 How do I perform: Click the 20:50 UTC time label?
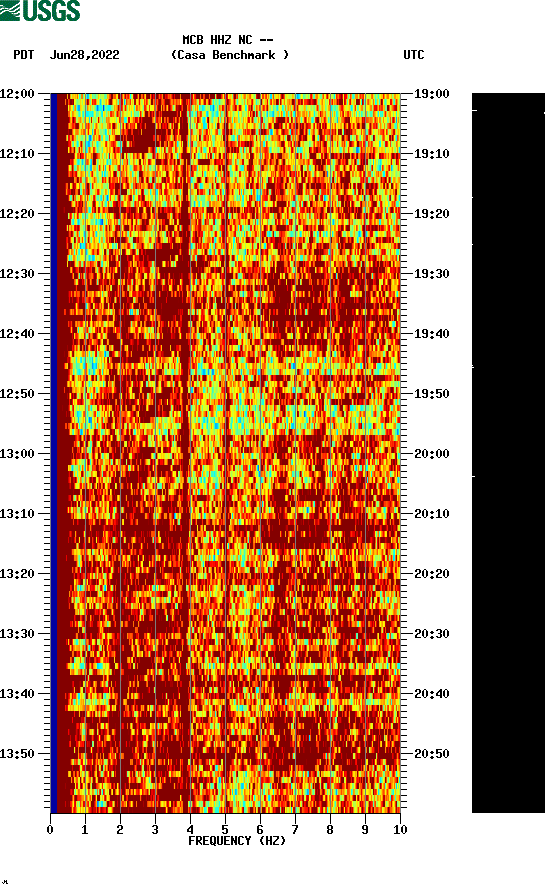point(432,753)
